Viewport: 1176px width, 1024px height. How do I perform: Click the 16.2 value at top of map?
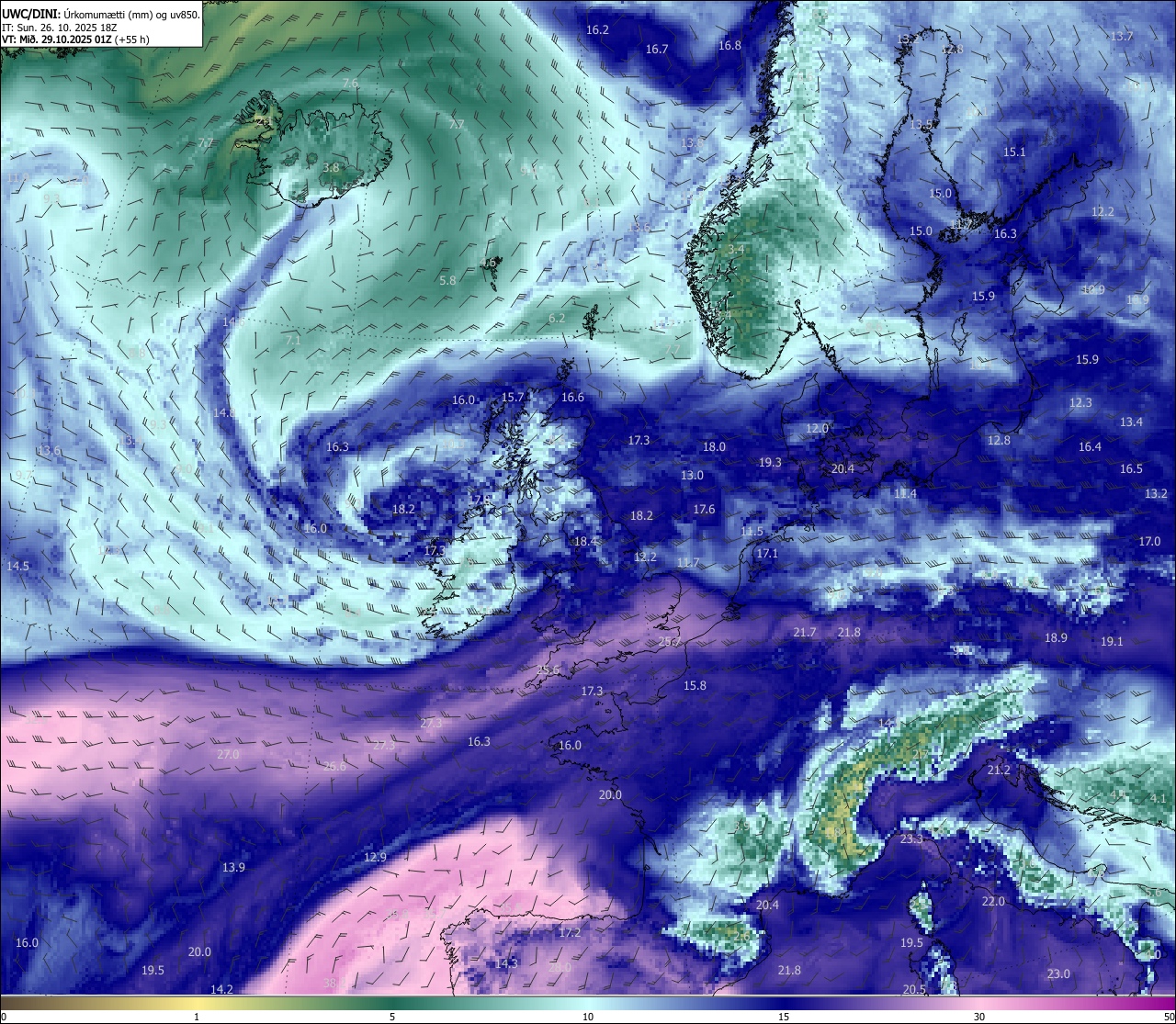tap(597, 30)
